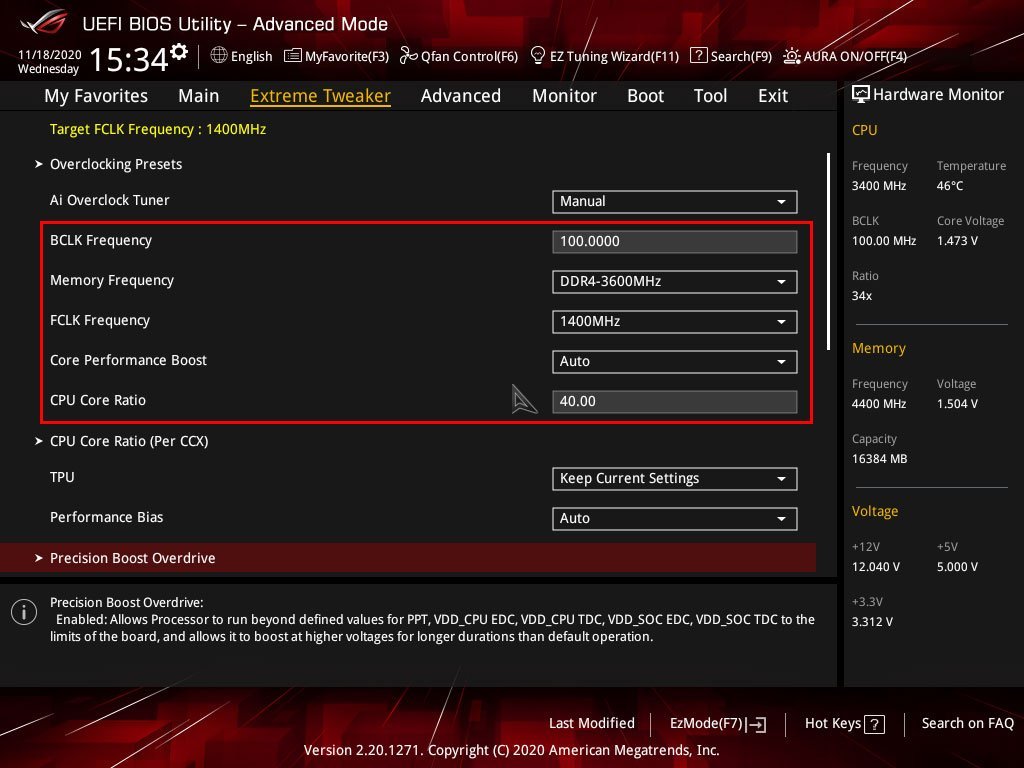The width and height of the screenshot is (1024, 768).
Task: Click Capacity 16384 MB value
Action: (x=880, y=458)
